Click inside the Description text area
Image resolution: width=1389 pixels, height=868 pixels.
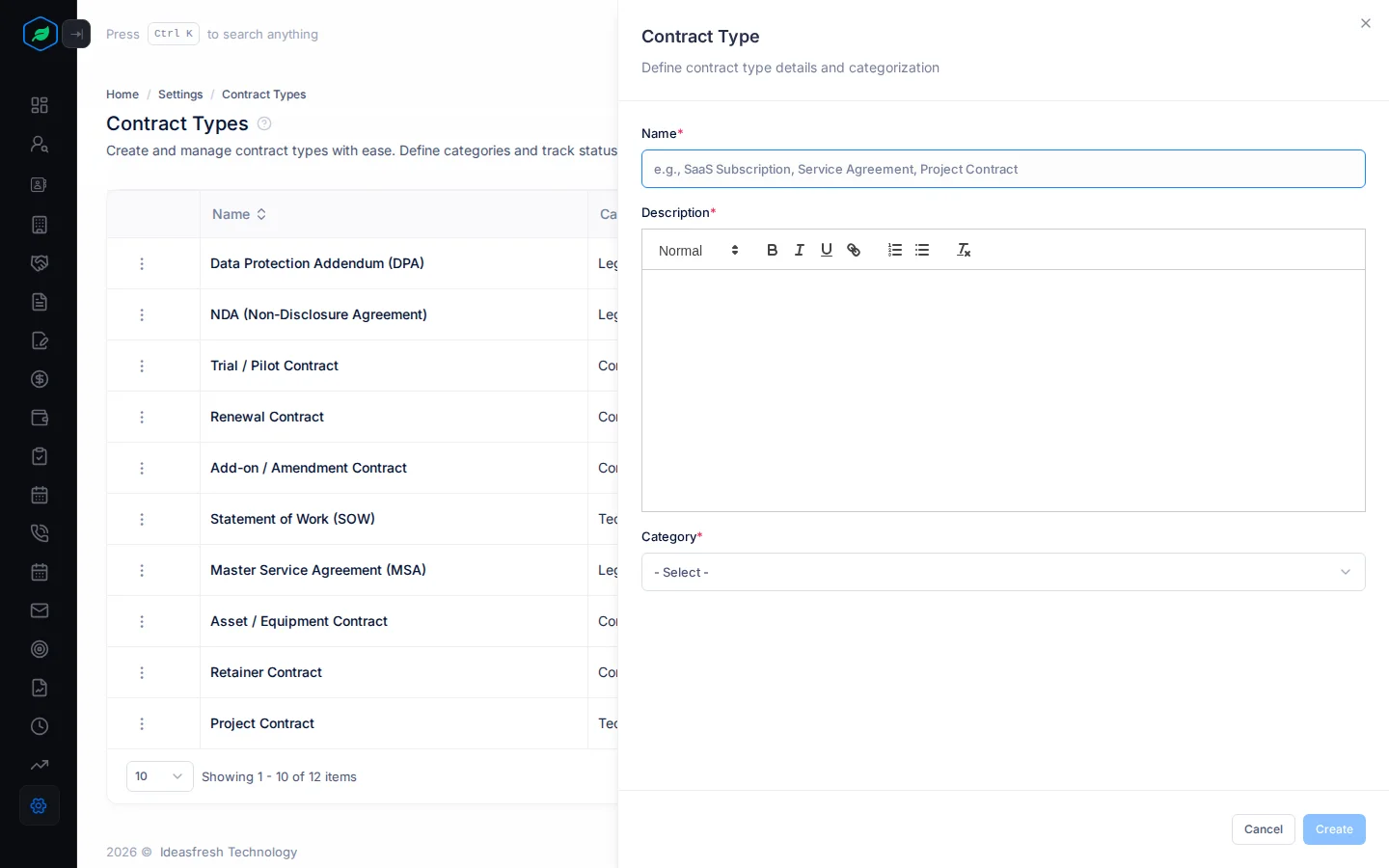click(1003, 391)
